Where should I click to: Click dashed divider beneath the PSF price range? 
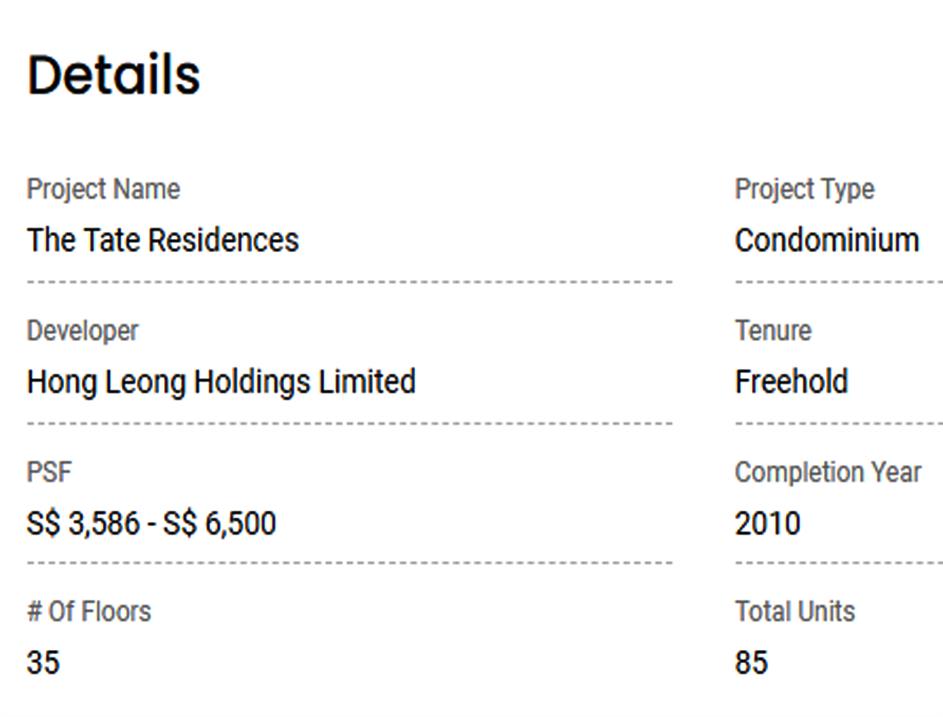click(349, 563)
